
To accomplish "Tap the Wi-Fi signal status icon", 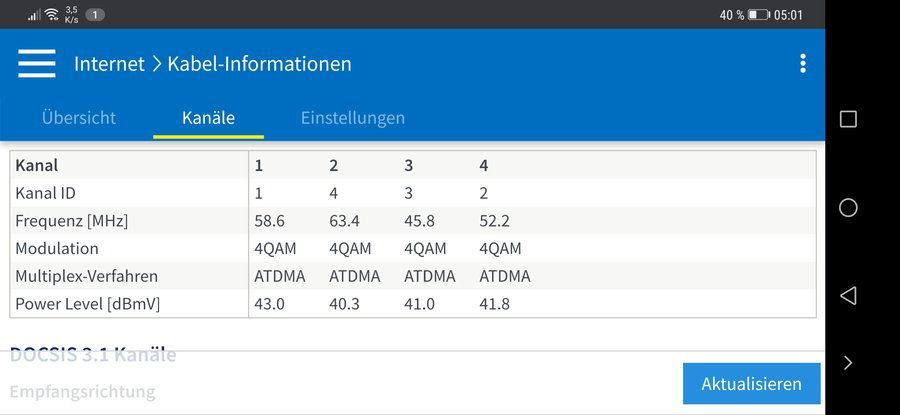I will (51, 15).
